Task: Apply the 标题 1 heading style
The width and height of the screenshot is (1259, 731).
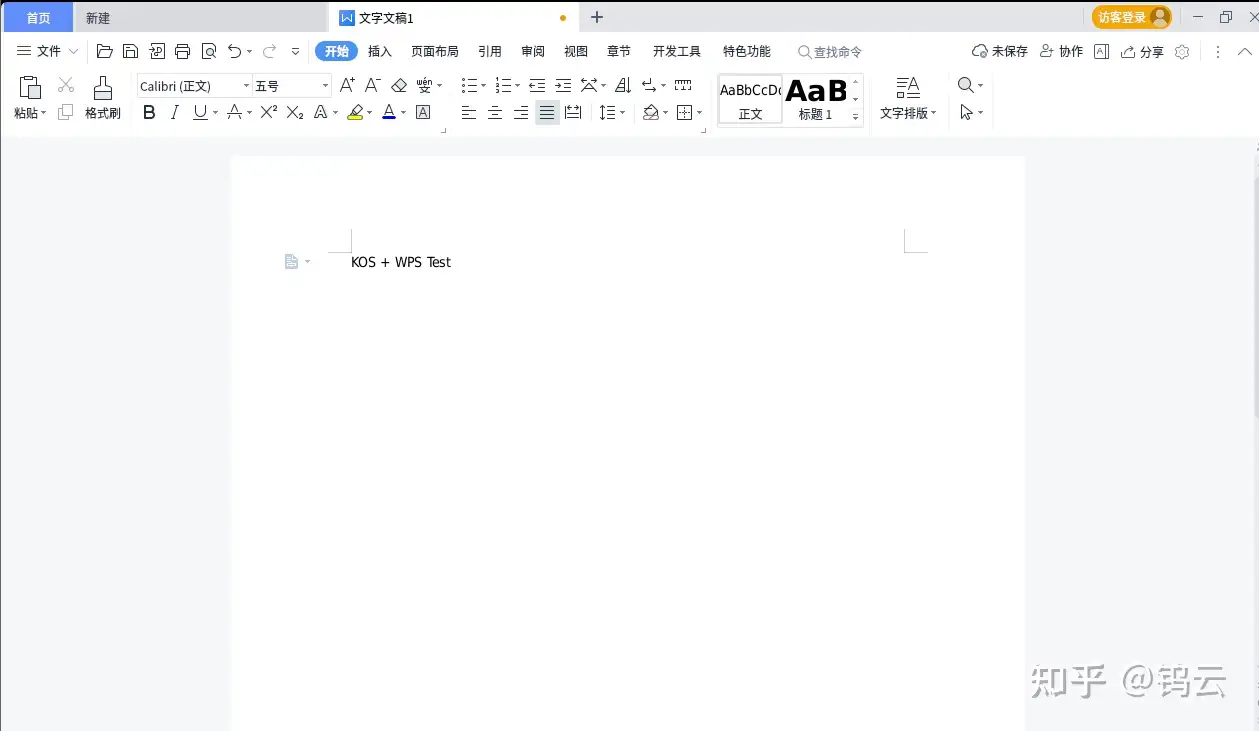Action: pos(815,99)
